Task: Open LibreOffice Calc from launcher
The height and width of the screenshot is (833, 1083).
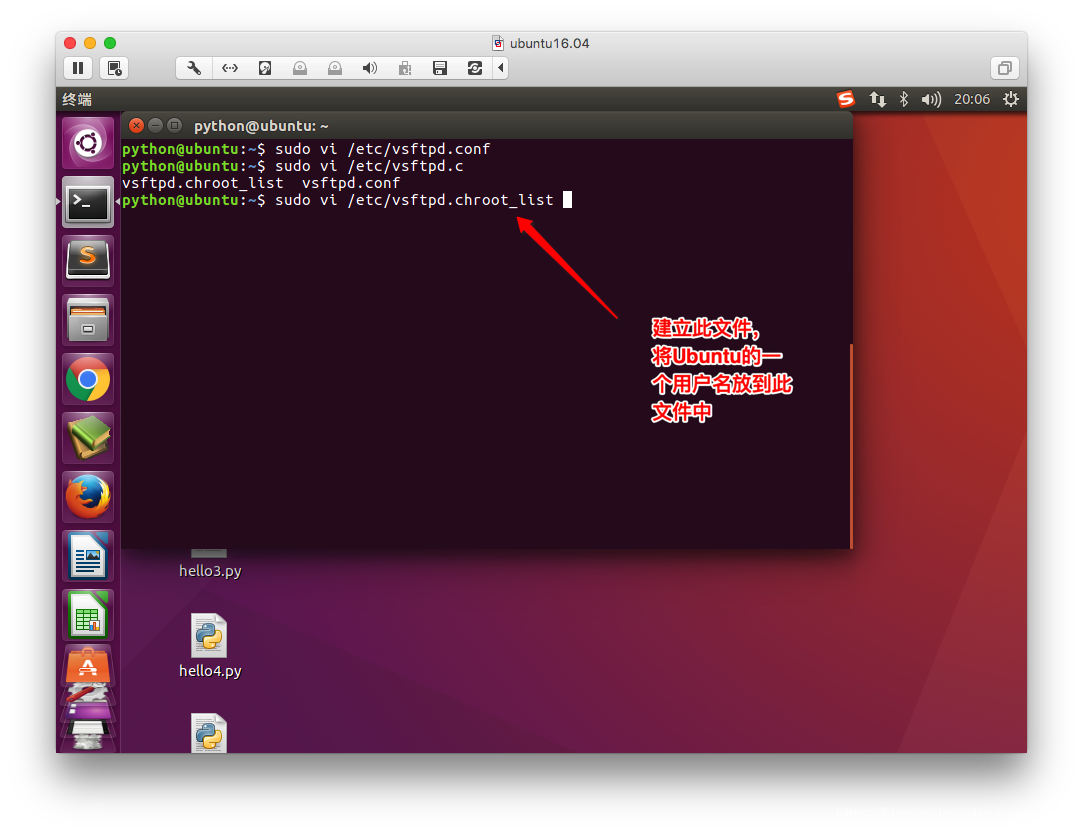Action: [88, 615]
